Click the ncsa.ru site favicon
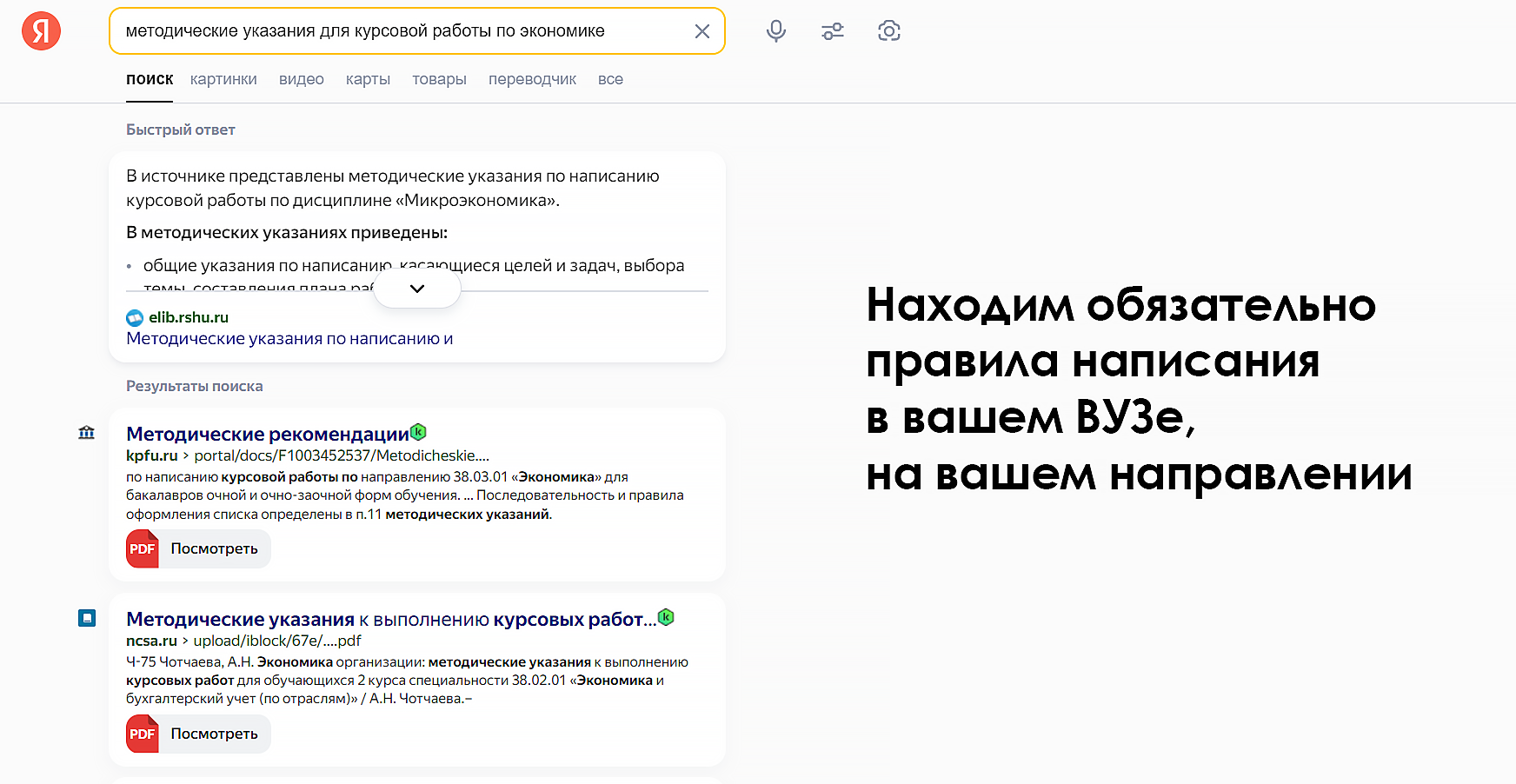This screenshot has height=784, width=1516. tap(87, 618)
